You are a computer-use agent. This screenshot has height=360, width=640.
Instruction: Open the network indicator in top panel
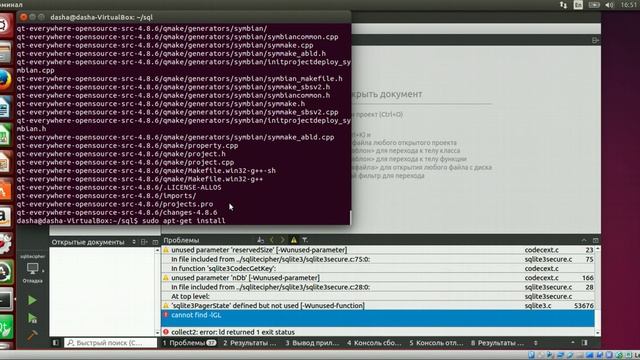563,5
